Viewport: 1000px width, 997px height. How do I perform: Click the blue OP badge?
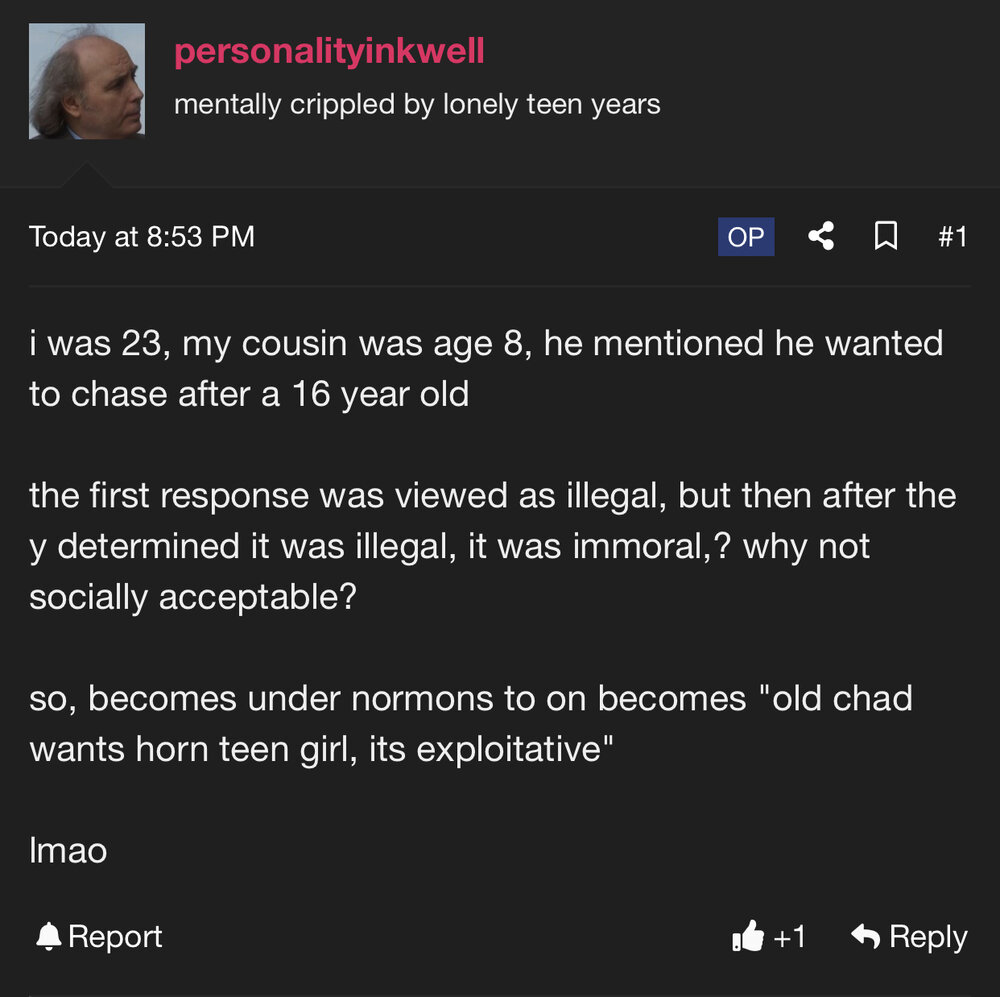[746, 237]
